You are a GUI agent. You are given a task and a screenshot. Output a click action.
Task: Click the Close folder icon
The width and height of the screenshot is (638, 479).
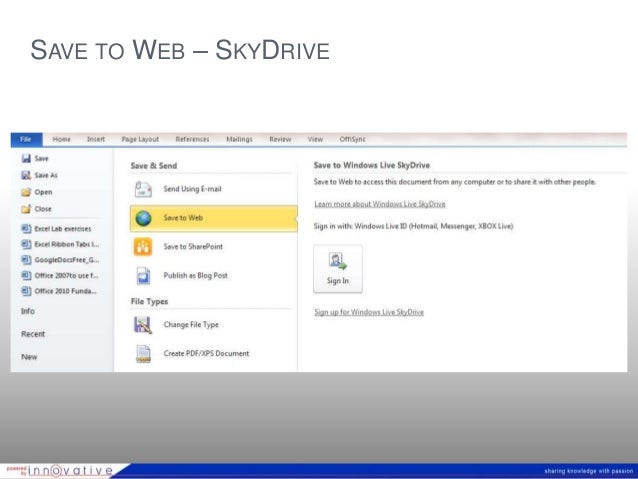(26, 209)
